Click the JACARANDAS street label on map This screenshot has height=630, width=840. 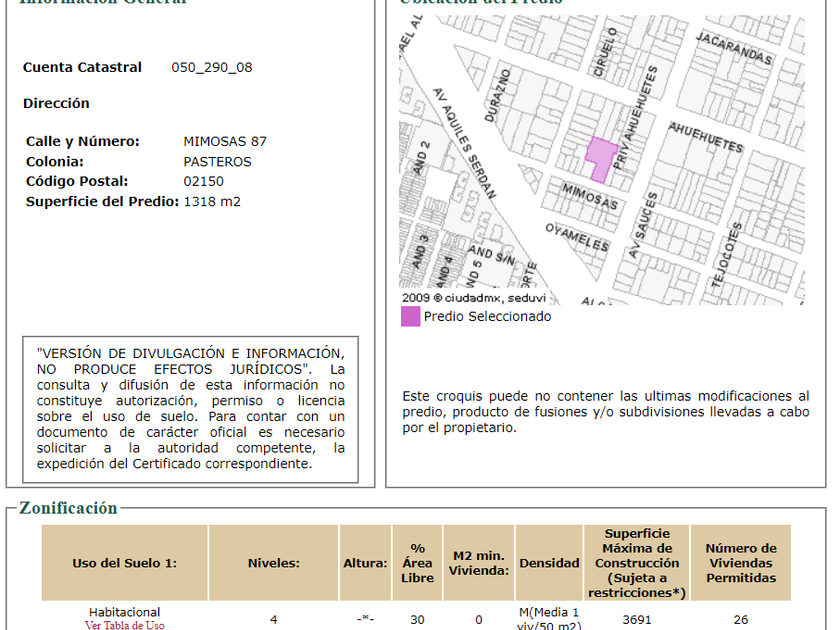tap(735, 46)
